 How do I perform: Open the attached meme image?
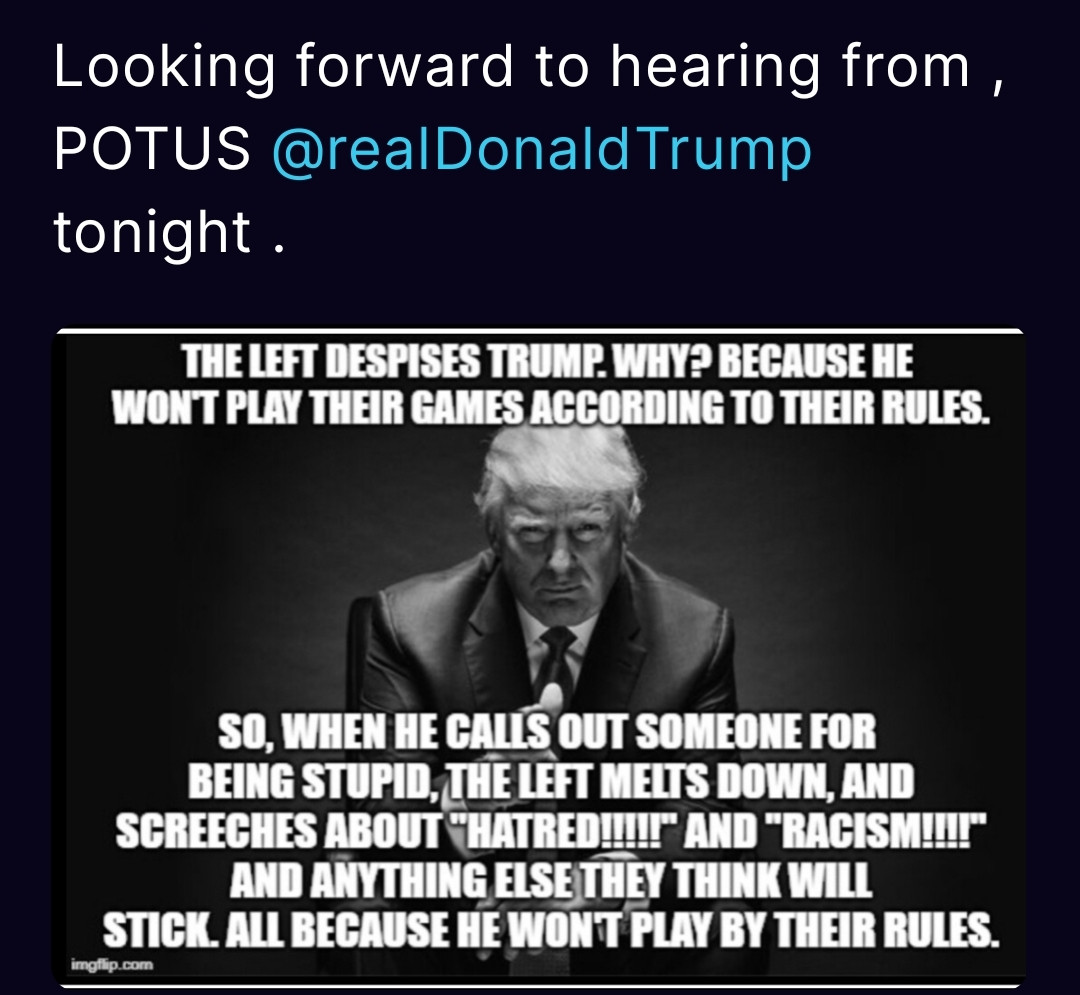coord(539,658)
